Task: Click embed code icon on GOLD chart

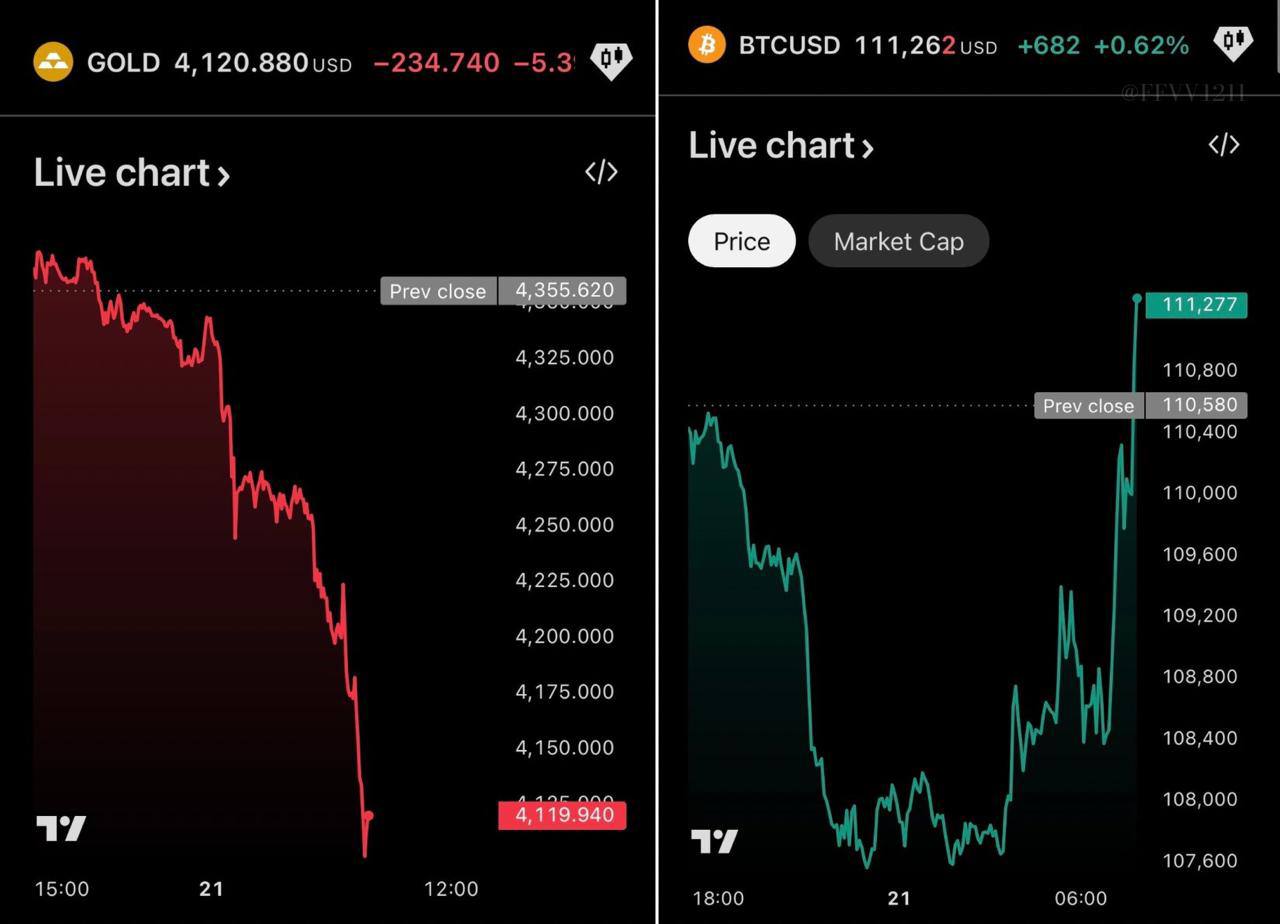Action: coord(601,172)
